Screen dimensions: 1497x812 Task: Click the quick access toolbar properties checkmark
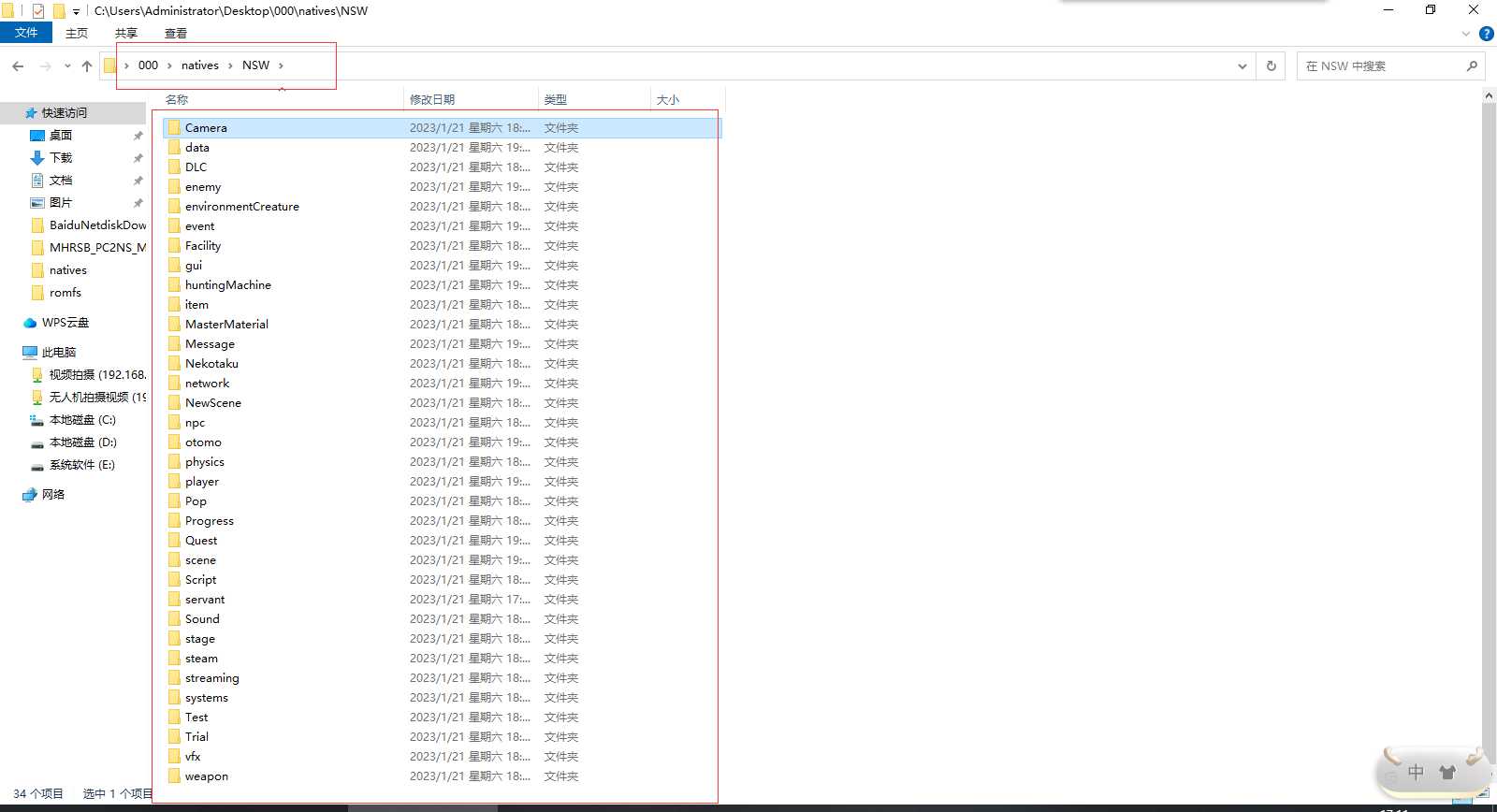(x=38, y=11)
